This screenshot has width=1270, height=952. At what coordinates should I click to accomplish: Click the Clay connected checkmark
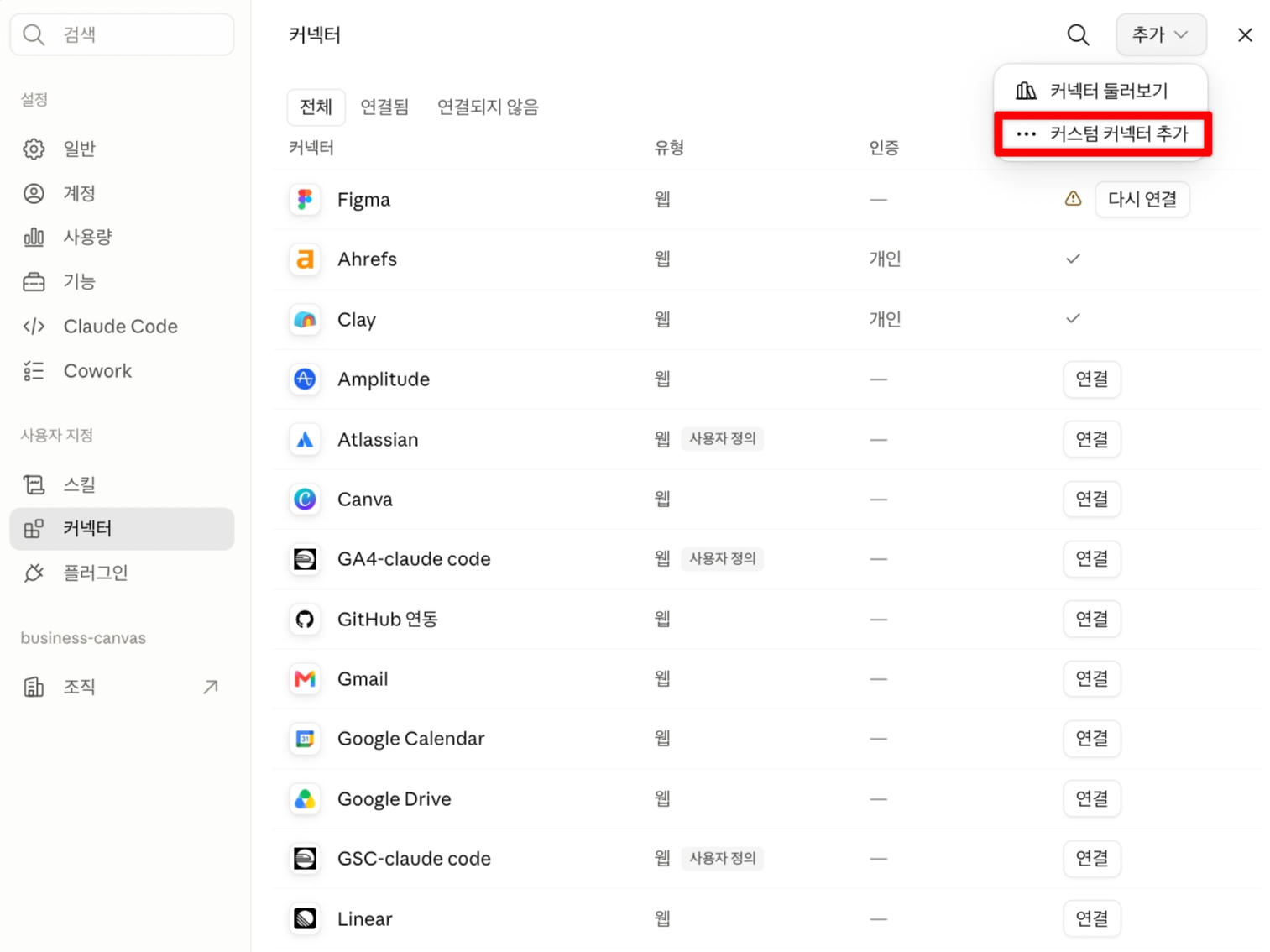click(1073, 319)
